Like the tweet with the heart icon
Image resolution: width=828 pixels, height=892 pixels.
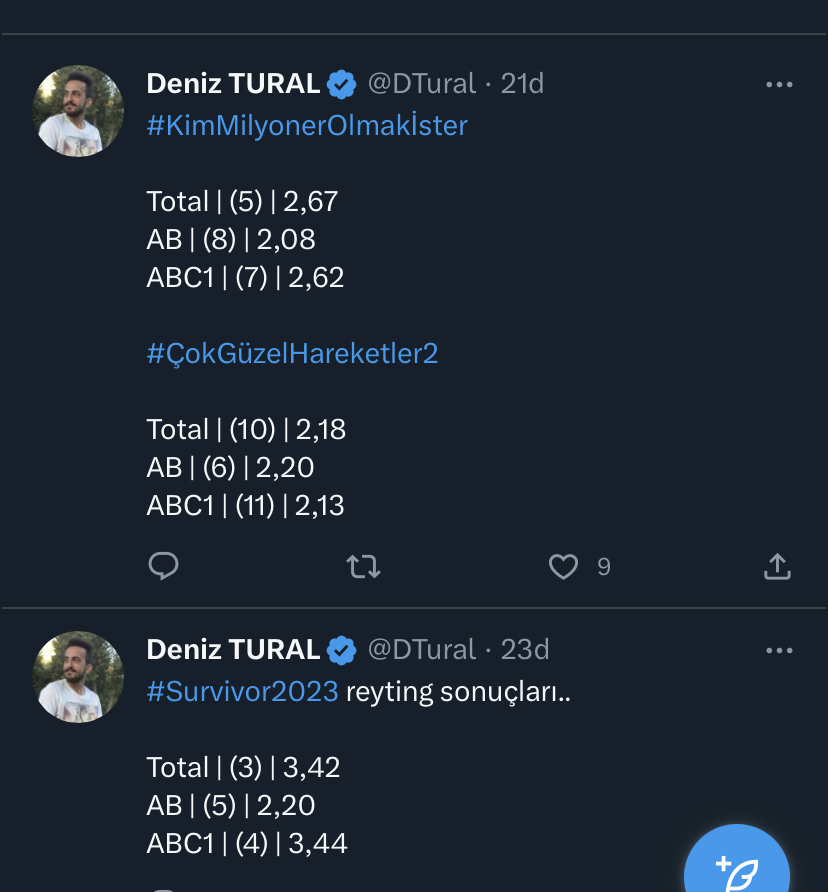tap(564, 567)
